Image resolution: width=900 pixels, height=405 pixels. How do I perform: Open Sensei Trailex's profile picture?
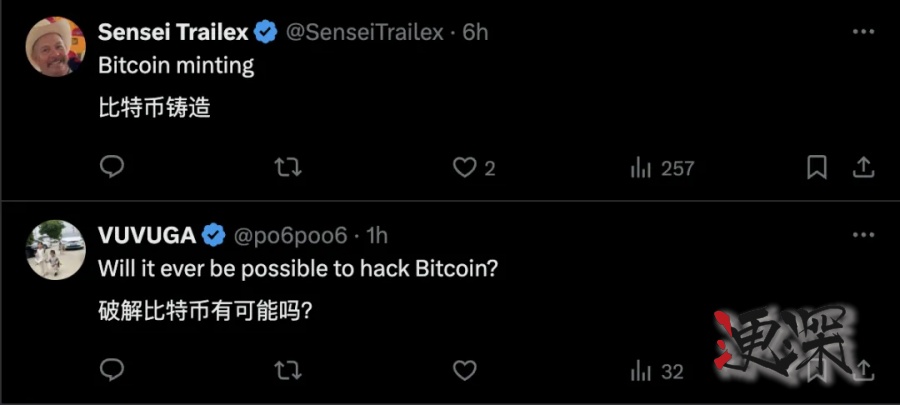55,47
